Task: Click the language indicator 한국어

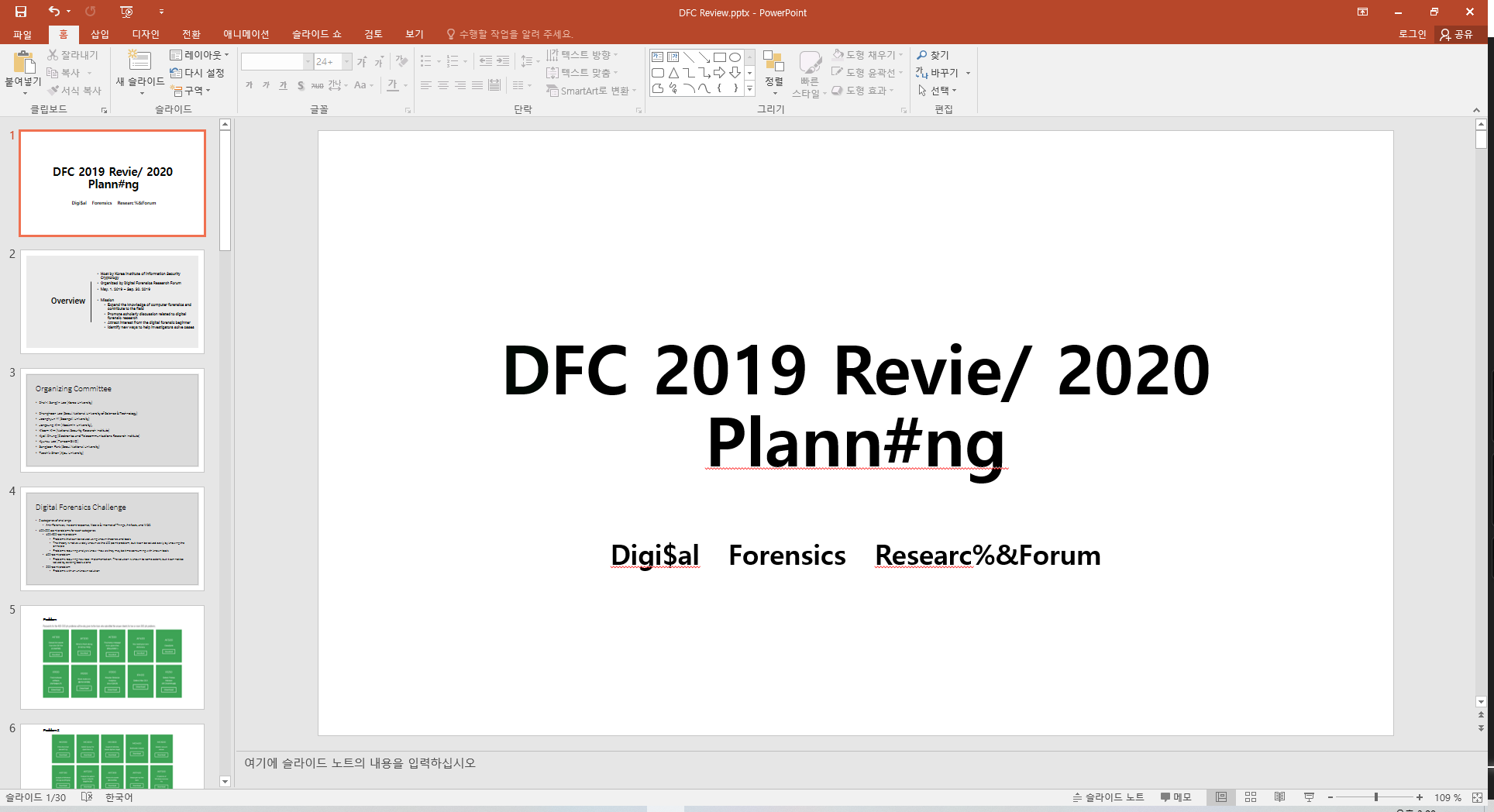Action: click(x=119, y=797)
